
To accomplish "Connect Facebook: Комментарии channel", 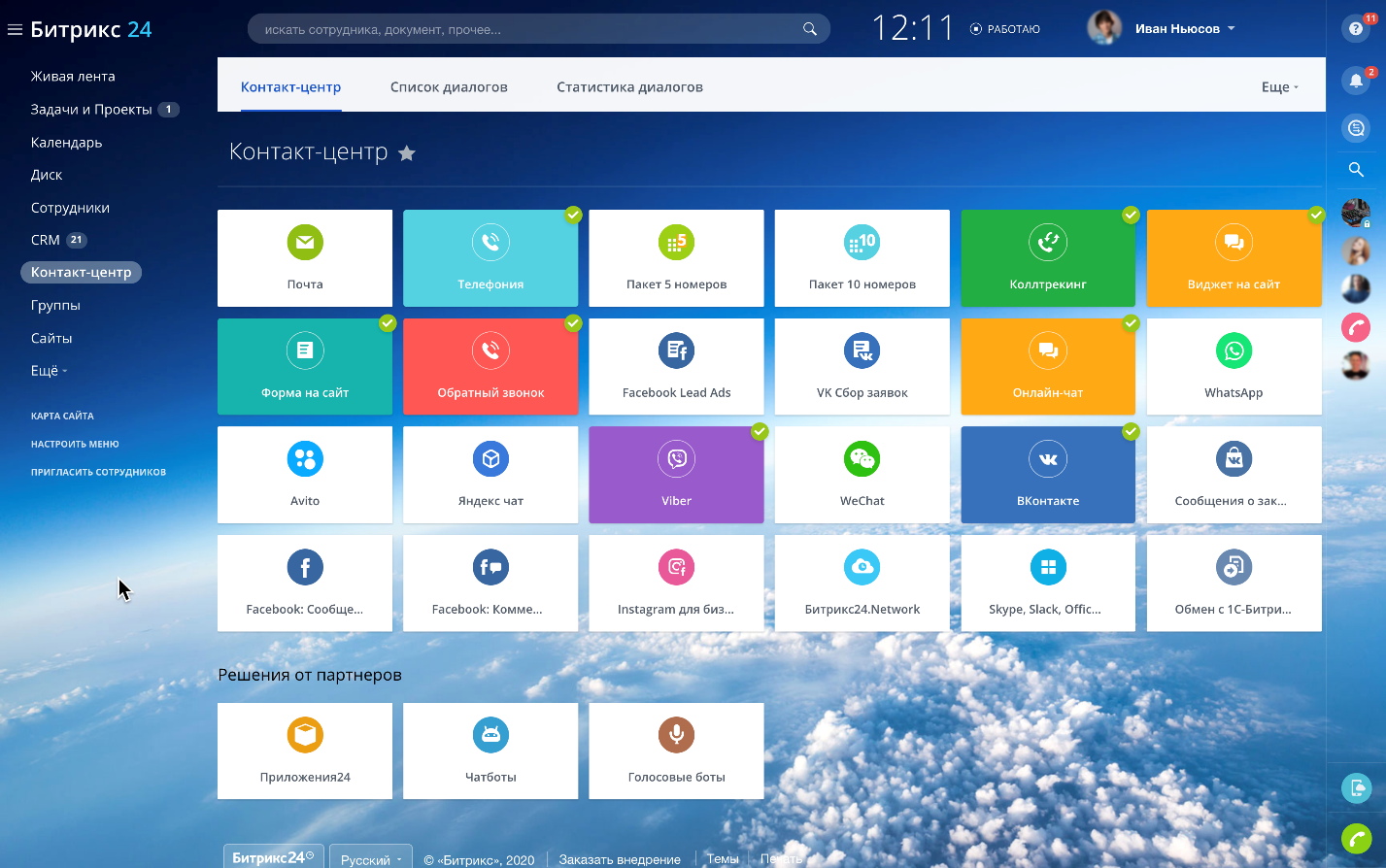I will [490, 584].
